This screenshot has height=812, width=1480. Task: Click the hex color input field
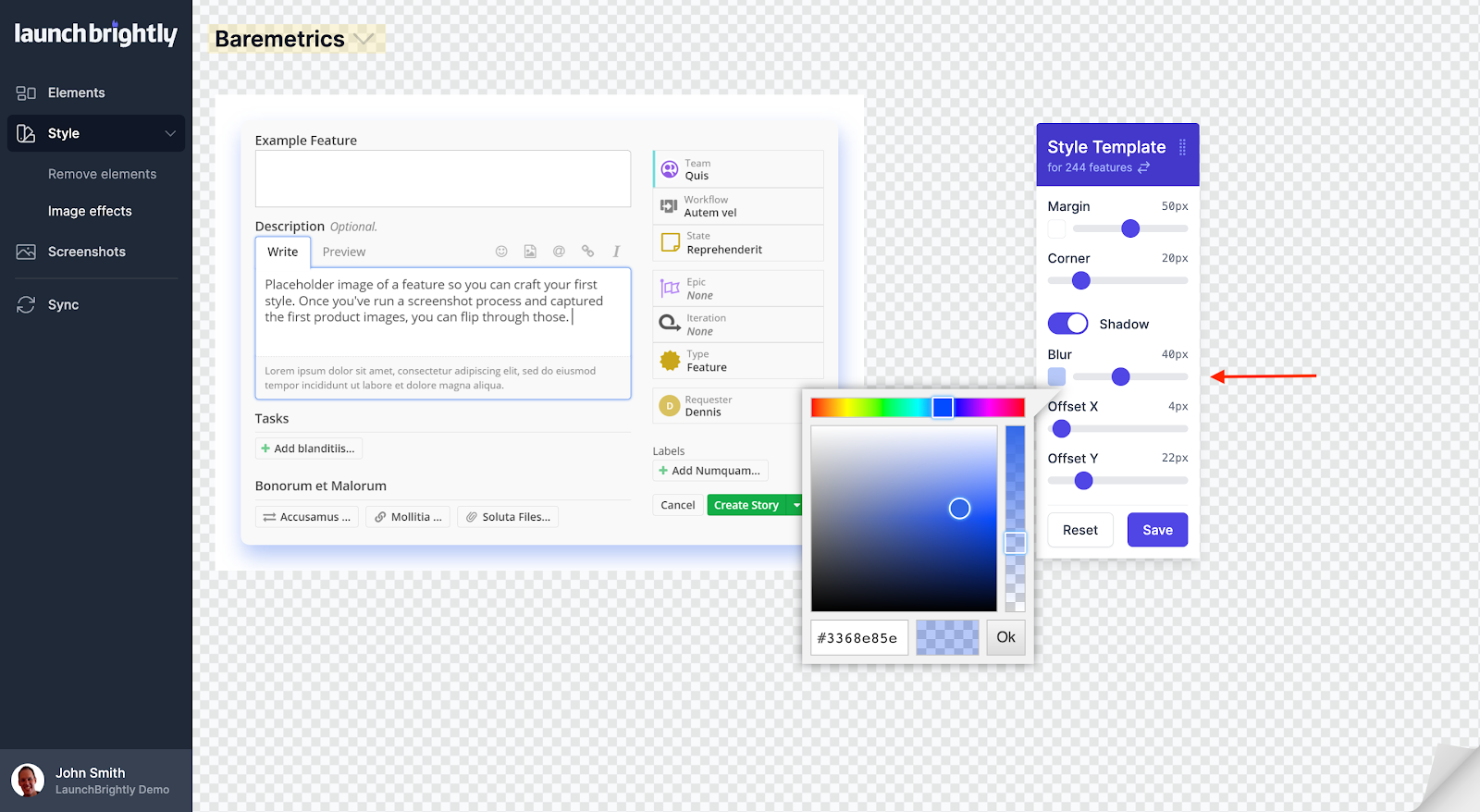[858, 638]
